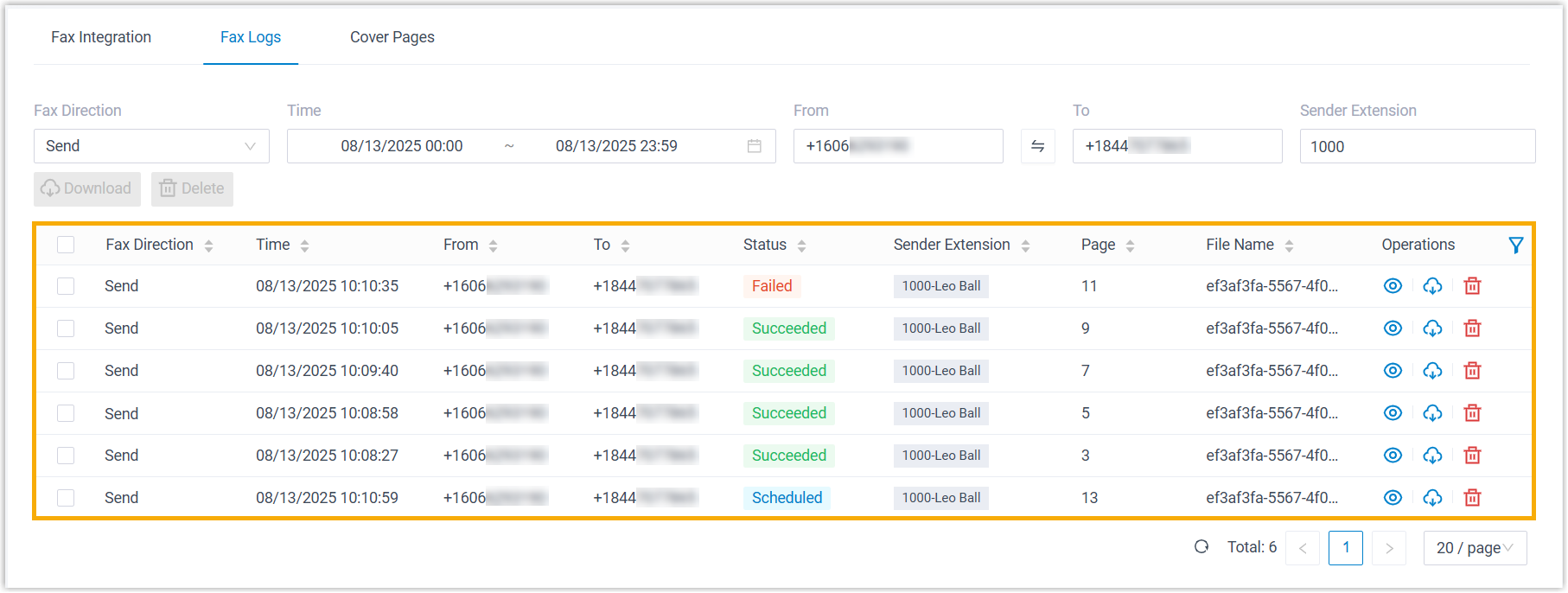Open calendar icon in Time range field

(x=754, y=146)
